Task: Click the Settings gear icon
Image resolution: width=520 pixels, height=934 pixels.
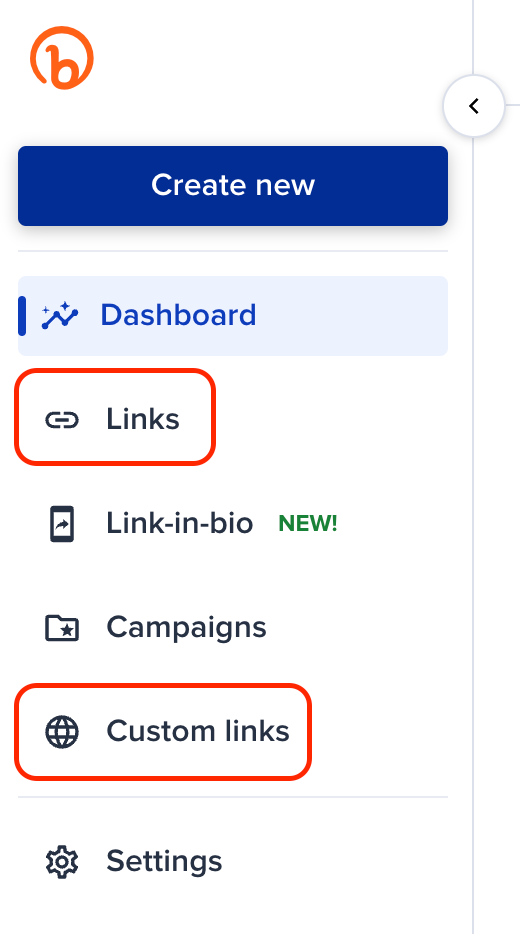Action: pyautogui.click(x=62, y=861)
